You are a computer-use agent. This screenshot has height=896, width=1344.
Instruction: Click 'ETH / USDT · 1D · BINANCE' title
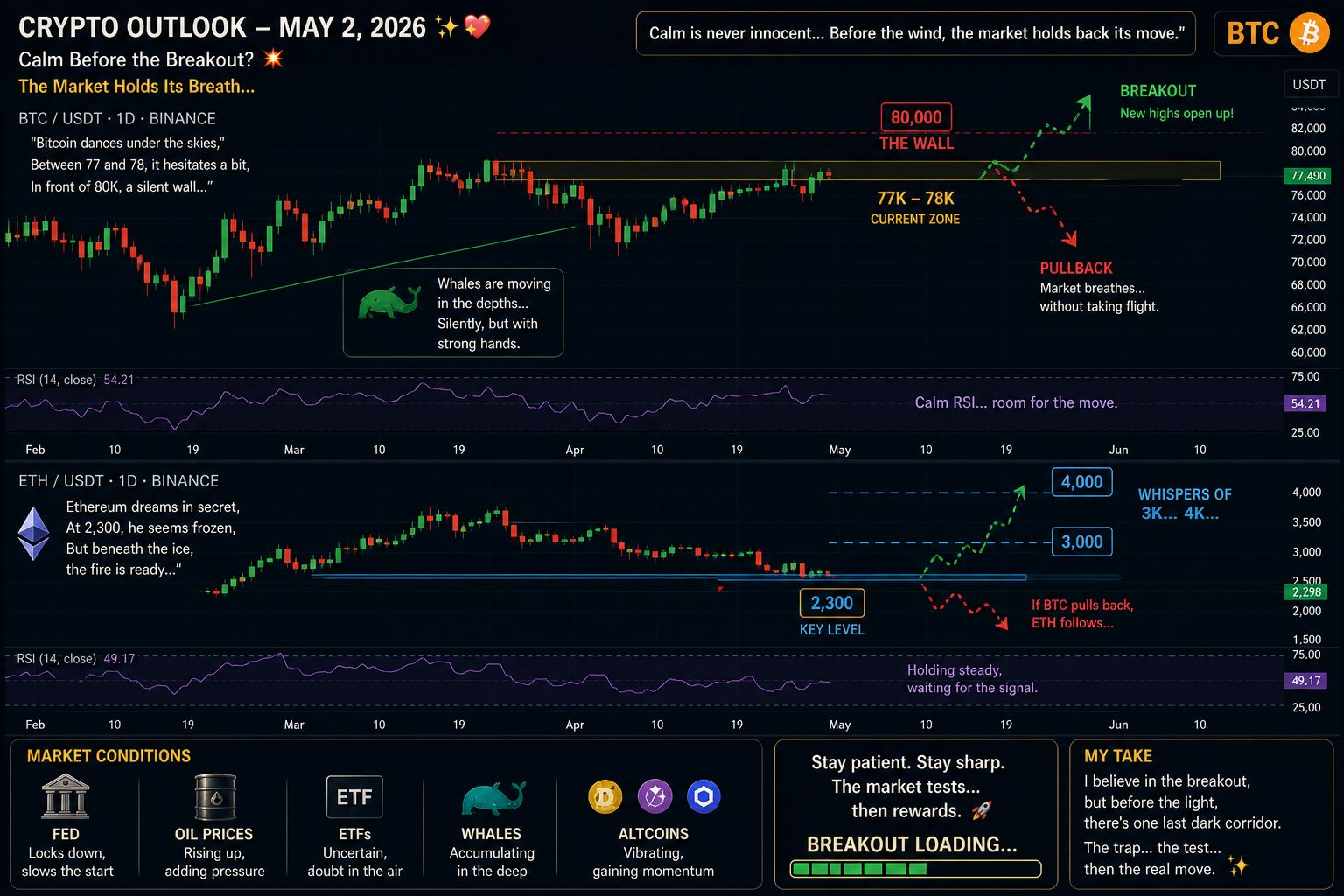[x=119, y=480]
